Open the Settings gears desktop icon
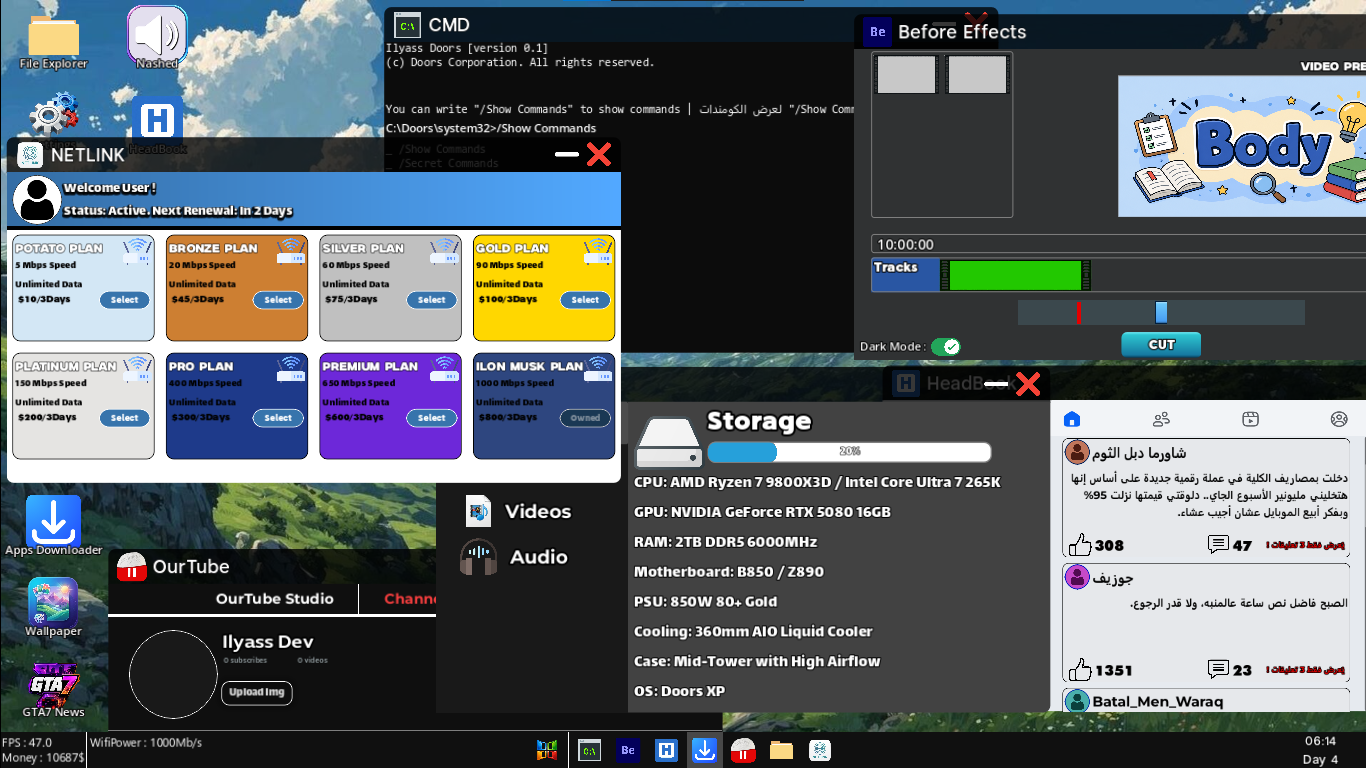Image resolution: width=1366 pixels, height=768 pixels. [54, 114]
